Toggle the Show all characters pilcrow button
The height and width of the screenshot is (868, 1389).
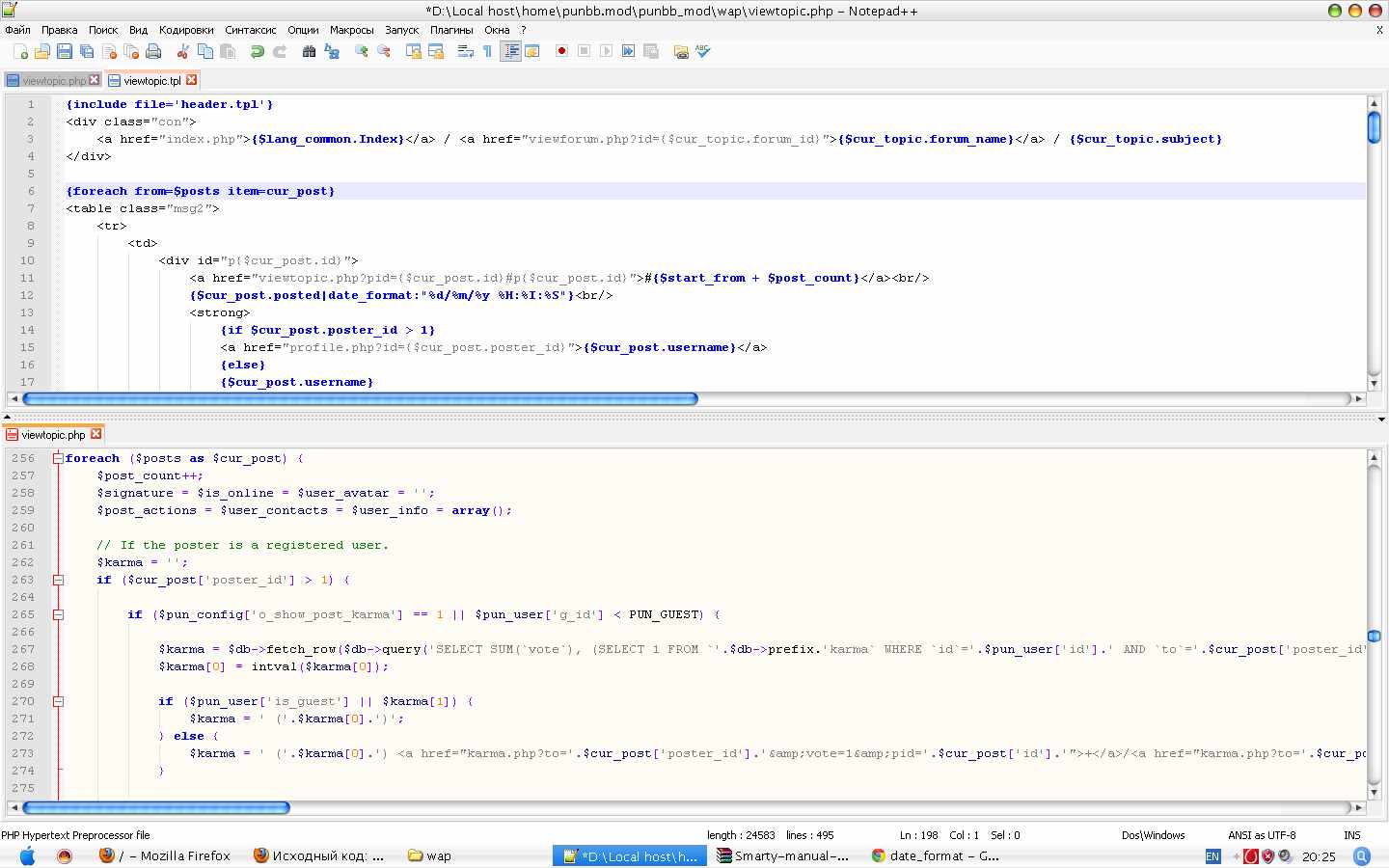pyautogui.click(x=488, y=51)
